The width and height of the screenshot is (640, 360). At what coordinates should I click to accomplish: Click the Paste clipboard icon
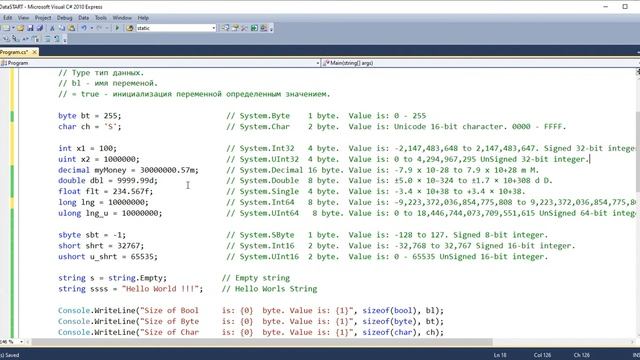tap(71, 28)
